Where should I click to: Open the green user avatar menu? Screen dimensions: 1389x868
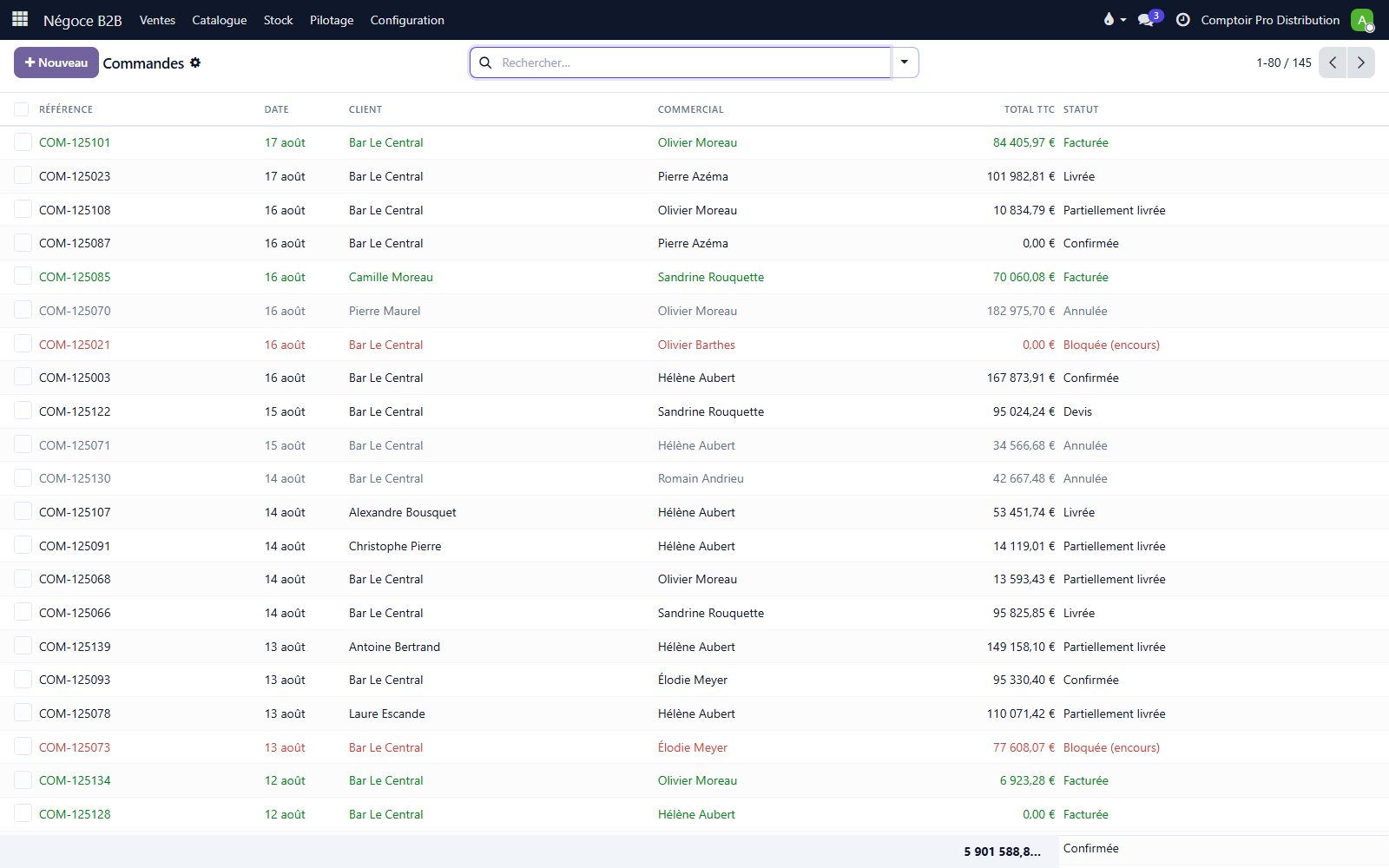click(1362, 20)
